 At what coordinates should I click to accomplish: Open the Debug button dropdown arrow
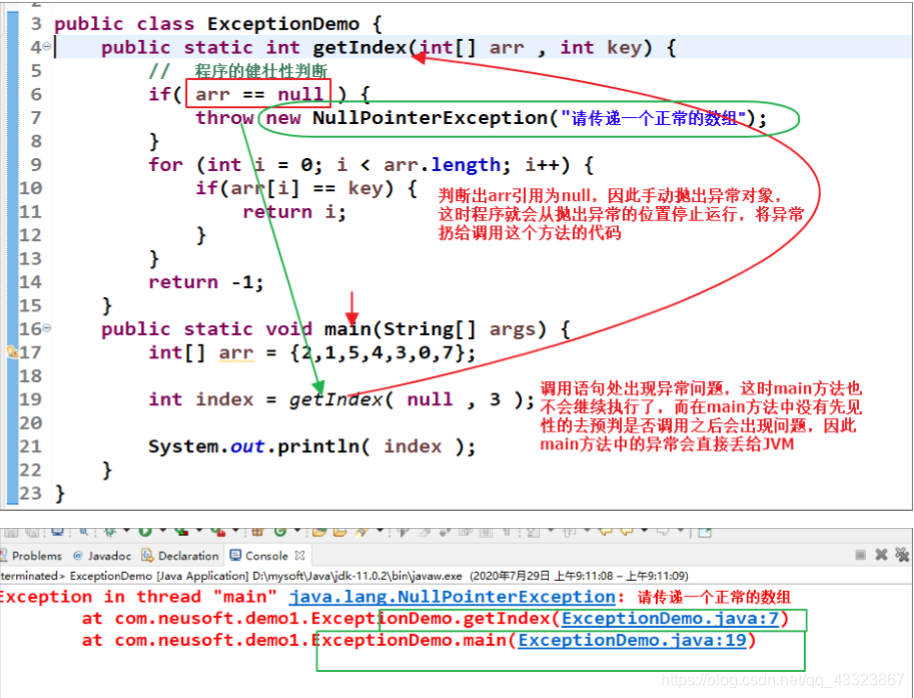pyautogui.click(x=126, y=530)
